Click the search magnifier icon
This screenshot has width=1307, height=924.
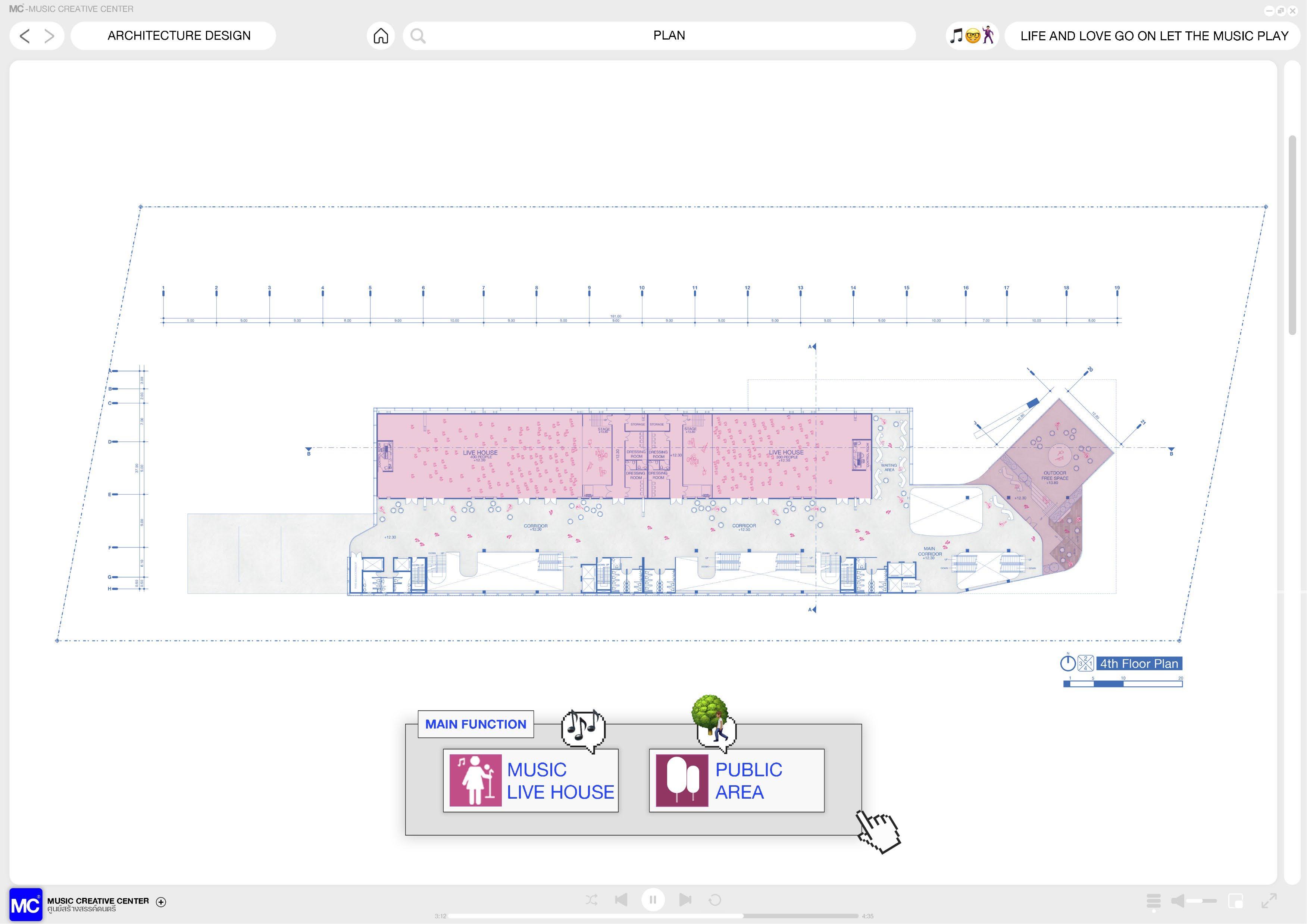coord(418,36)
